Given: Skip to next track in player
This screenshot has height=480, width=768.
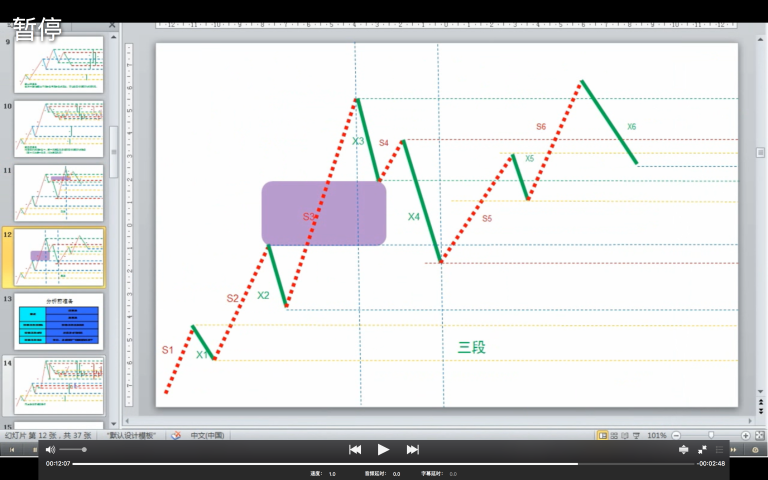Looking at the screenshot, I should (x=412, y=450).
